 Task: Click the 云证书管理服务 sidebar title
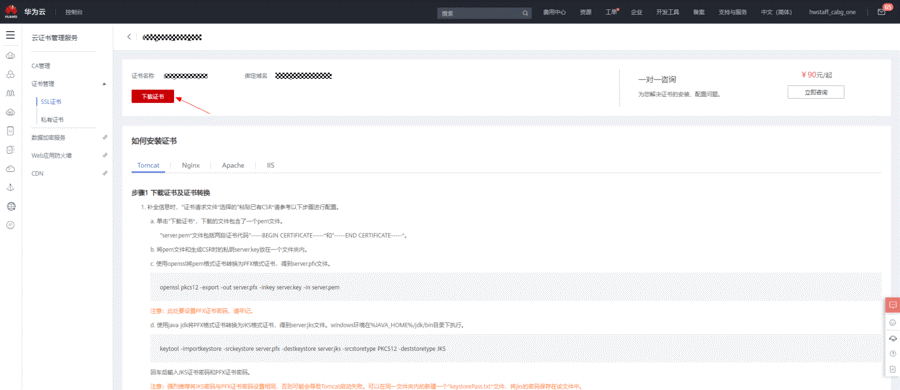pyautogui.click(x=54, y=38)
